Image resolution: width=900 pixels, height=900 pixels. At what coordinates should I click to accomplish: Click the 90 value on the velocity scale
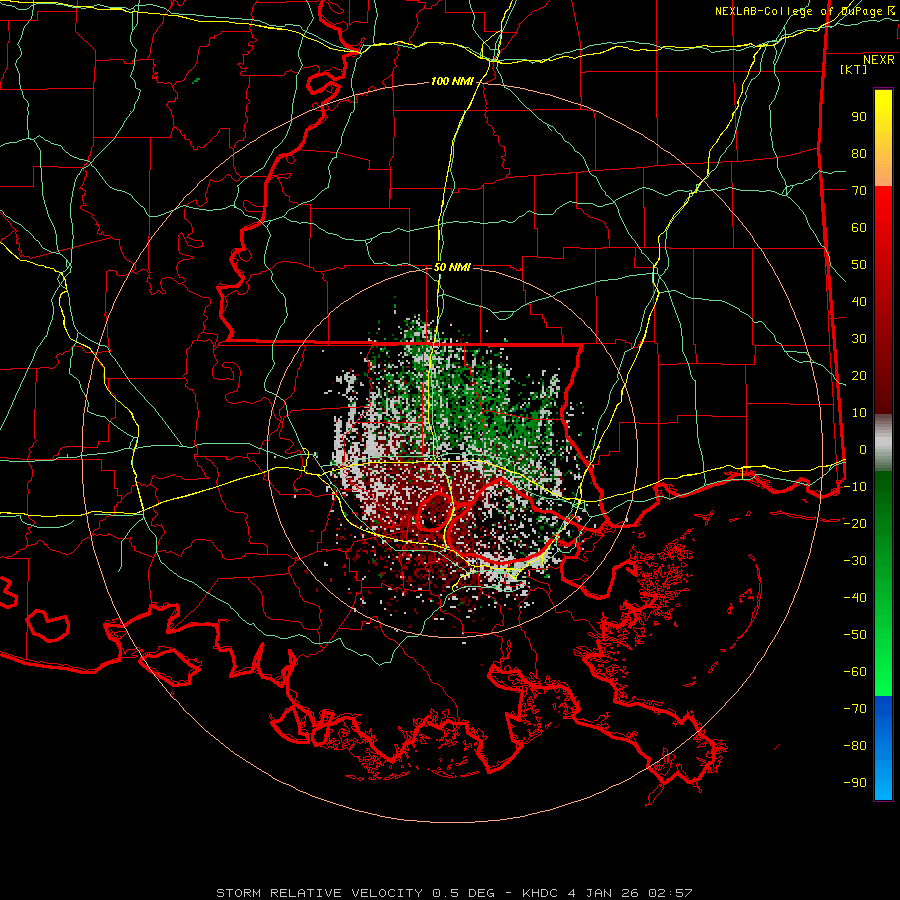859,117
